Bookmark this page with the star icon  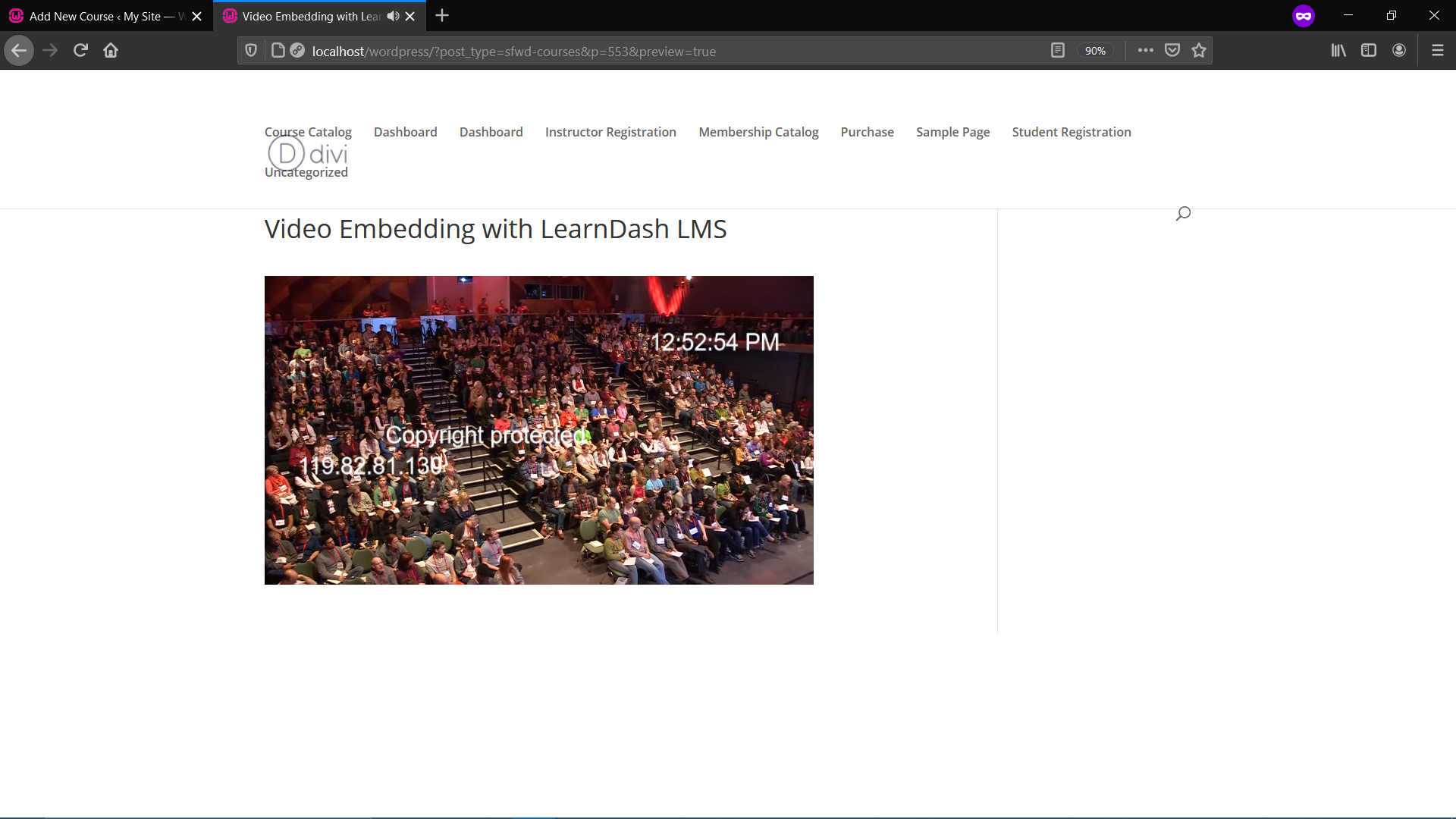[x=1199, y=51]
